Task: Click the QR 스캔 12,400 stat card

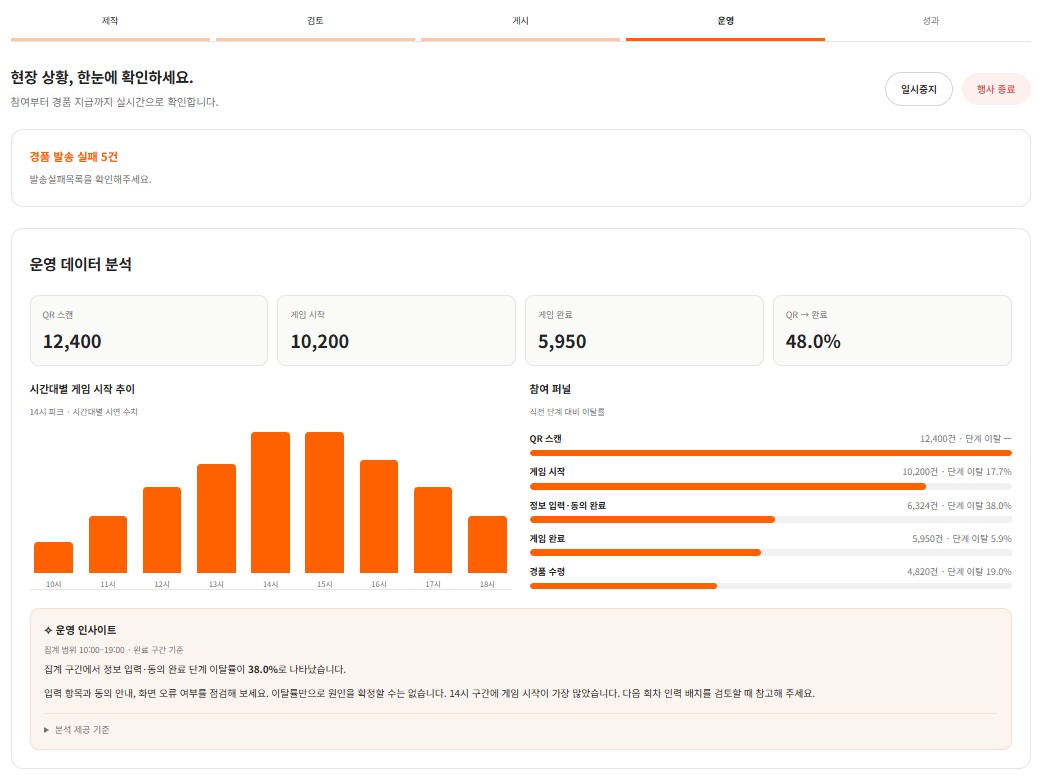Action: point(149,330)
